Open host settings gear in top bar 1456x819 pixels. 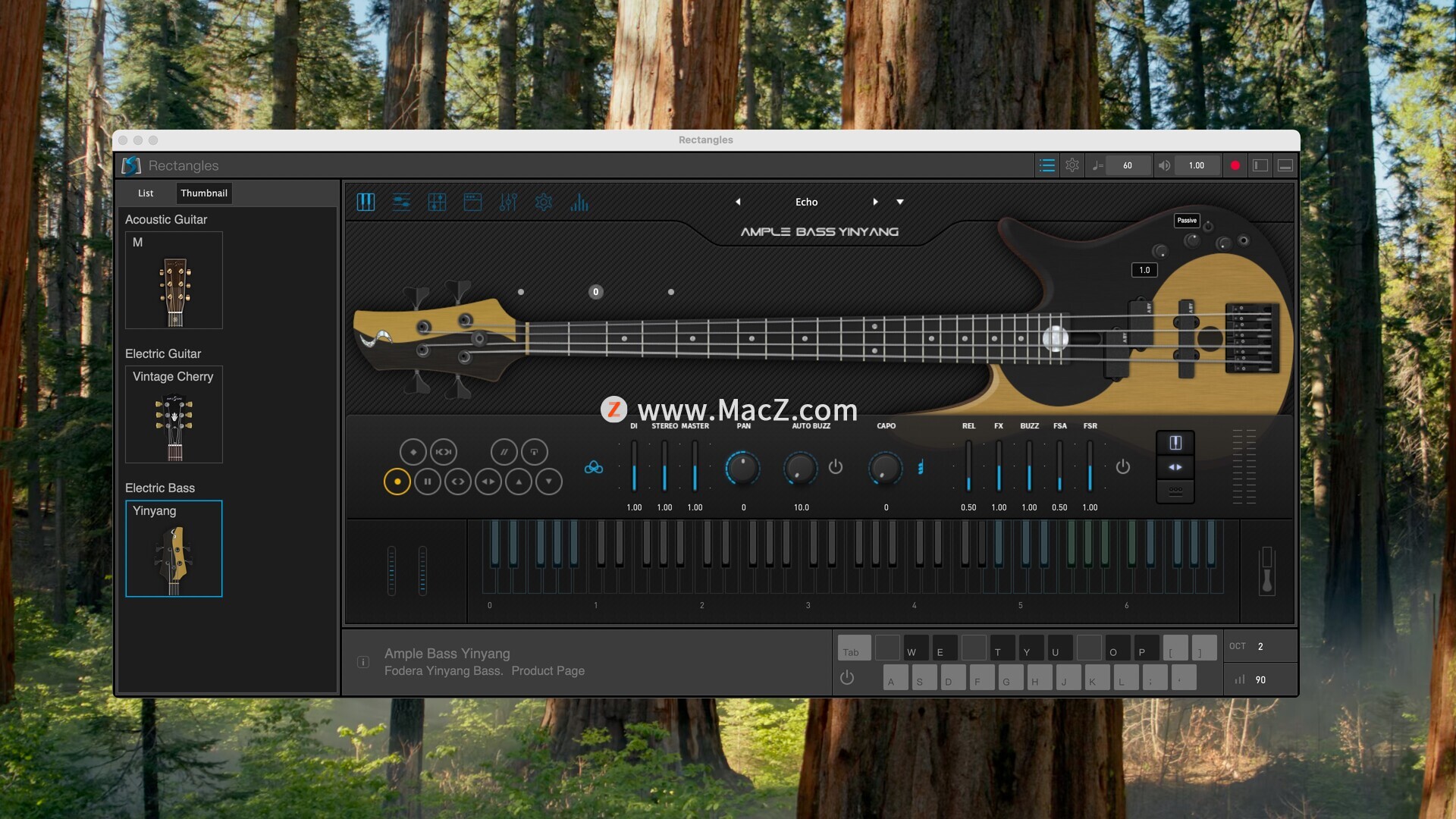[1072, 165]
